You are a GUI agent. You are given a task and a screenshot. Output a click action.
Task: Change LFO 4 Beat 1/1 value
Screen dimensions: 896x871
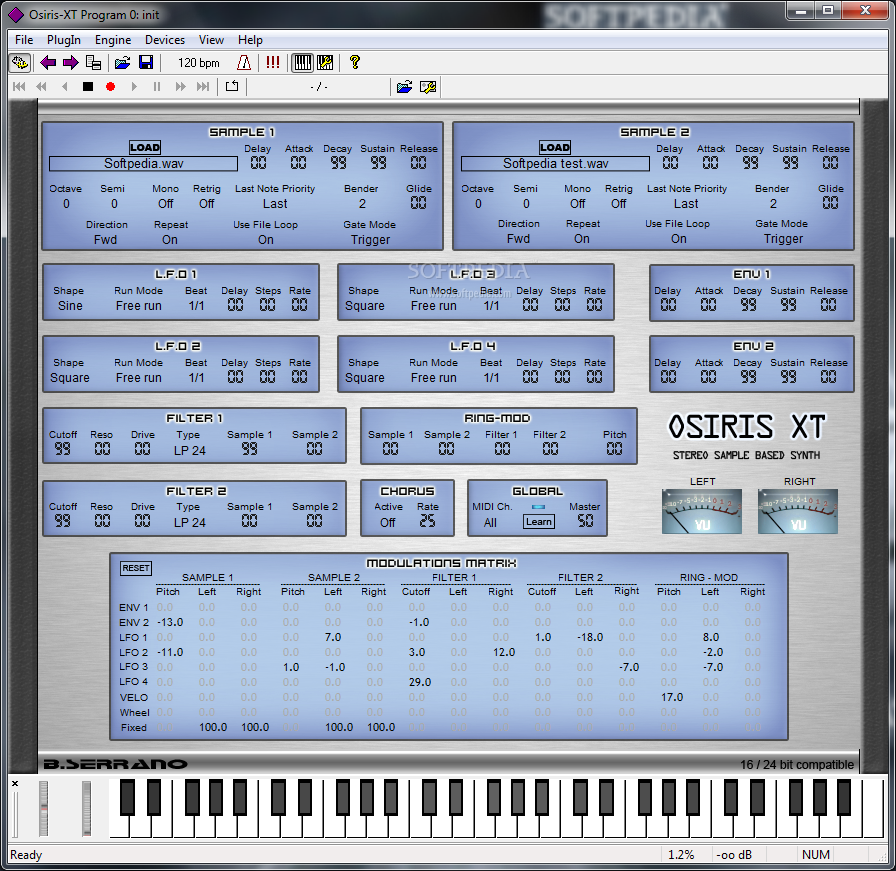click(x=491, y=378)
